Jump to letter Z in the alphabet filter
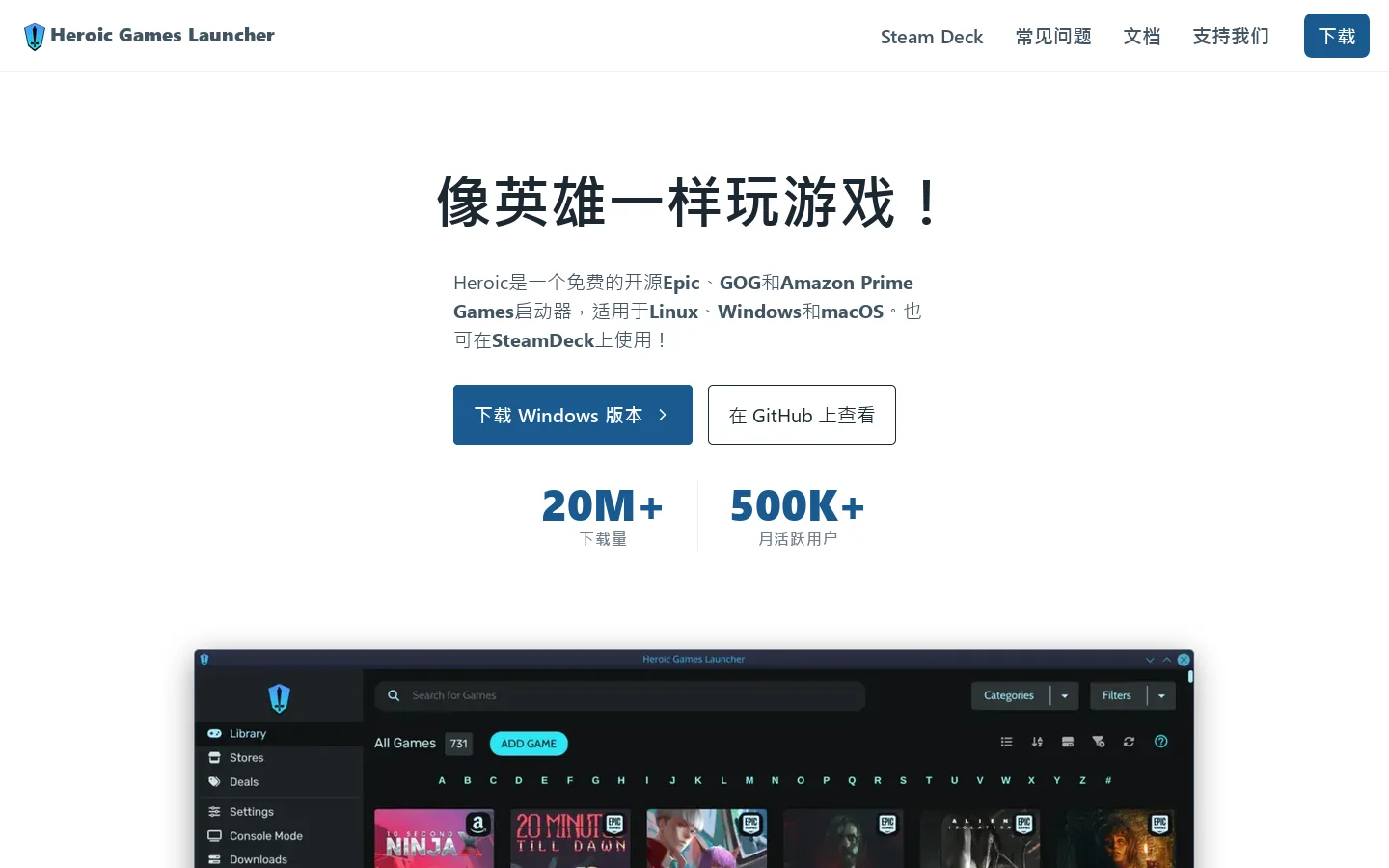 click(x=1083, y=781)
